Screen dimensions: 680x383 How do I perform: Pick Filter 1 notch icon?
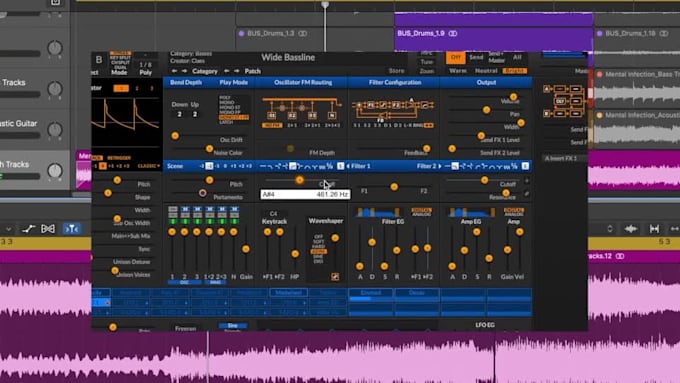(x=315, y=166)
